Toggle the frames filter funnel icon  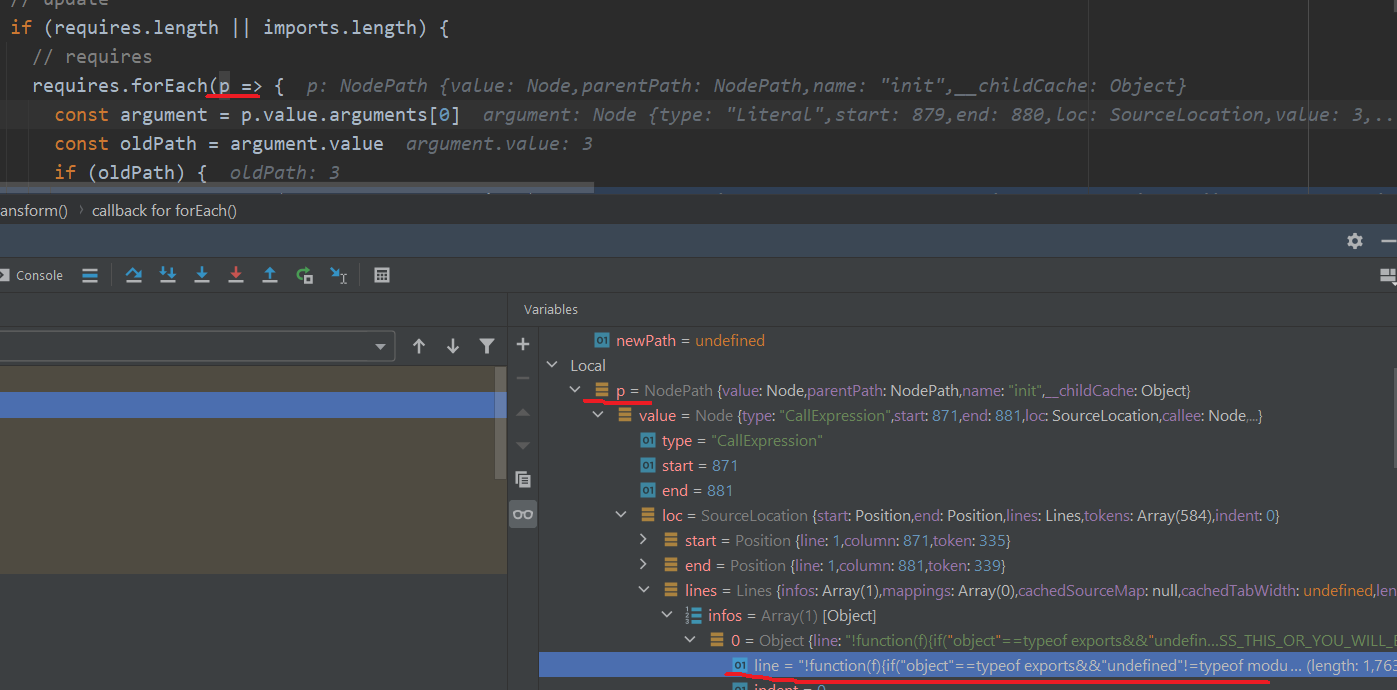(487, 345)
